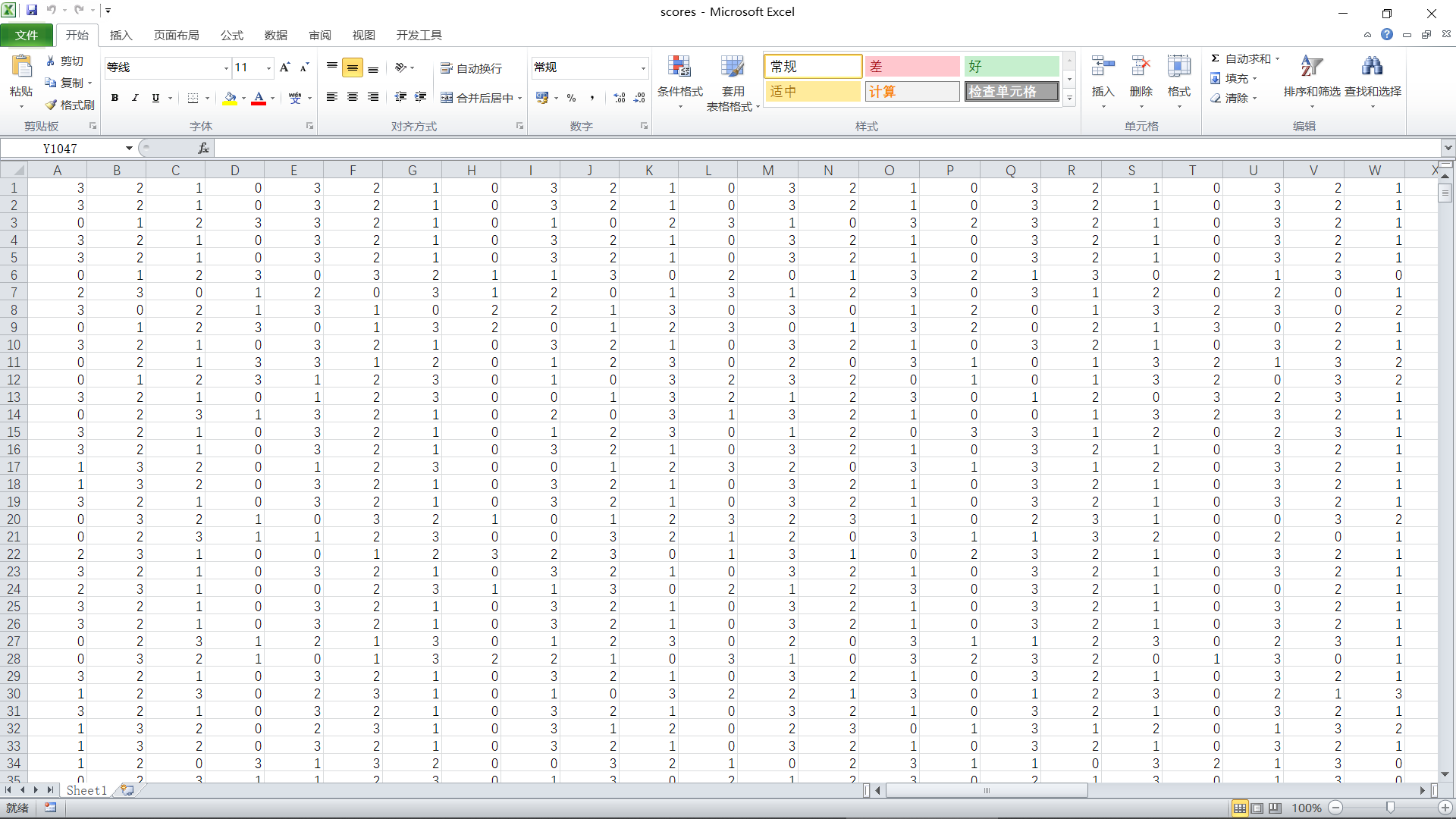Click the zoom slider handle
The image size is (1456, 819).
click(1390, 808)
